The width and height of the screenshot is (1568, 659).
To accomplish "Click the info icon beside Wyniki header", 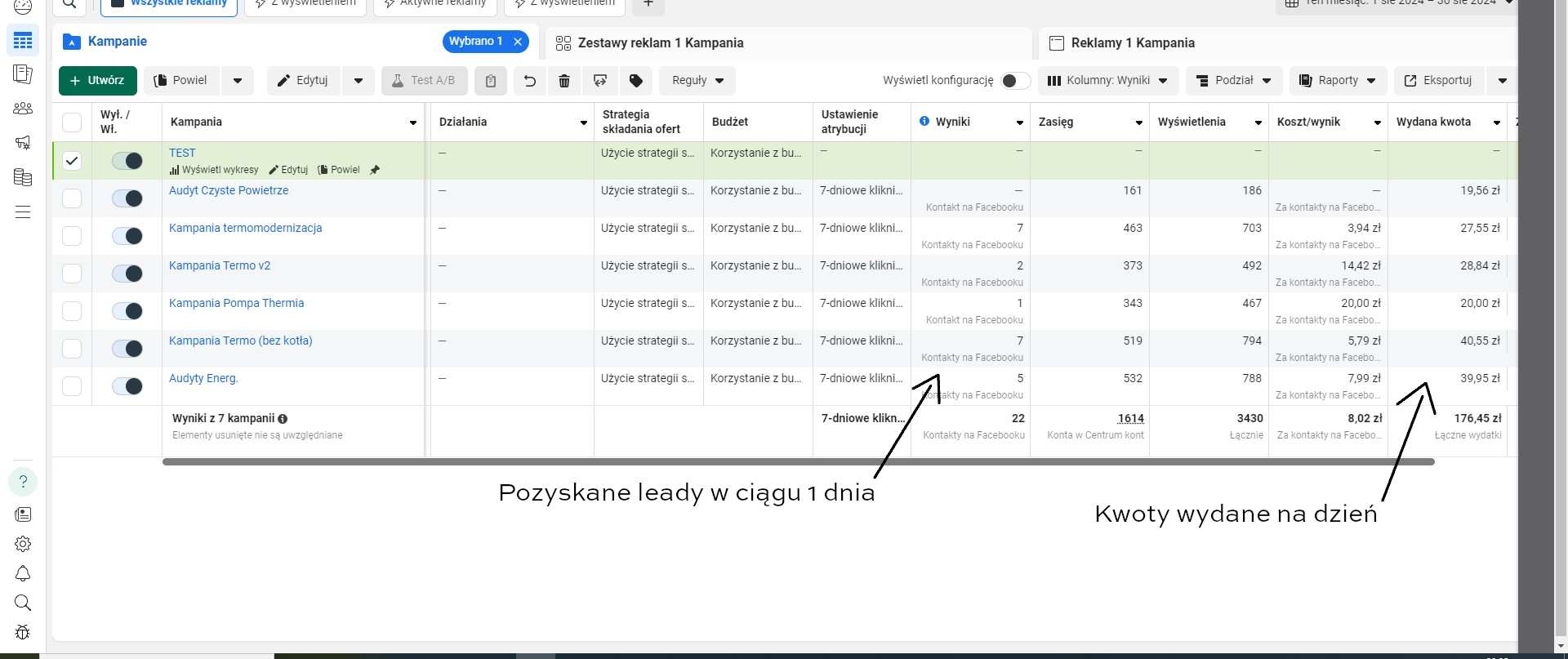I will point(924,121).
